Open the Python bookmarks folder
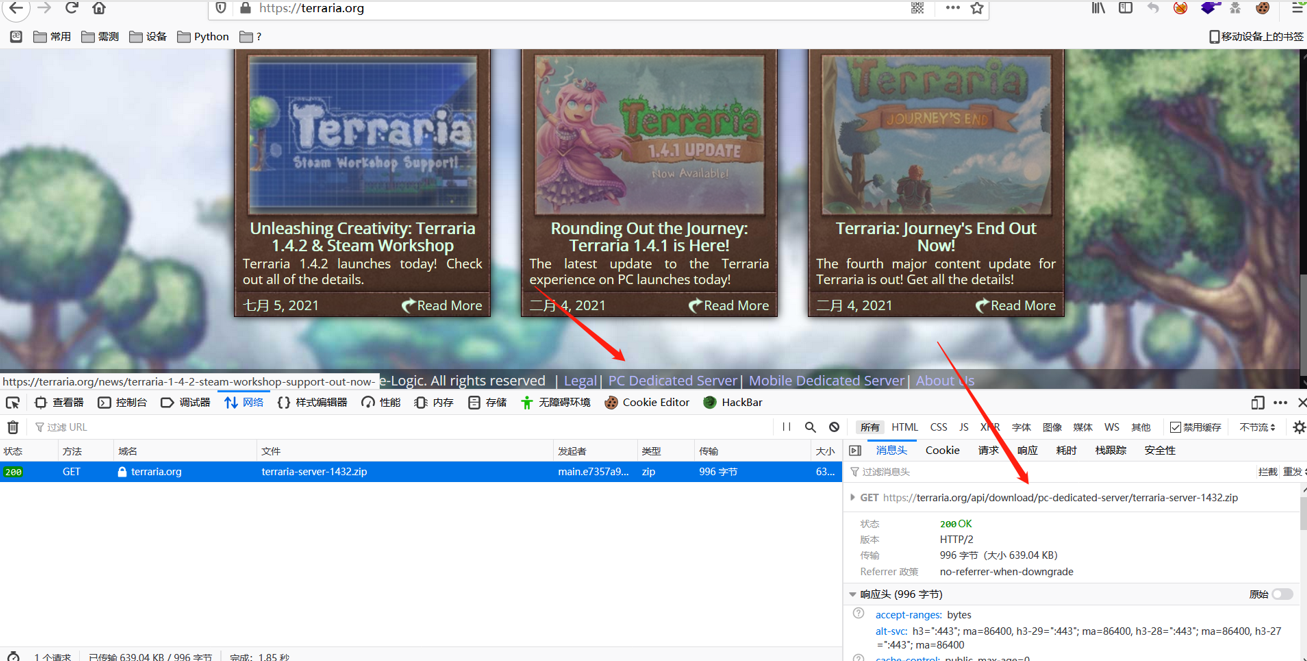The height and width of the screenshot is (661, 1307). [203, 37]
